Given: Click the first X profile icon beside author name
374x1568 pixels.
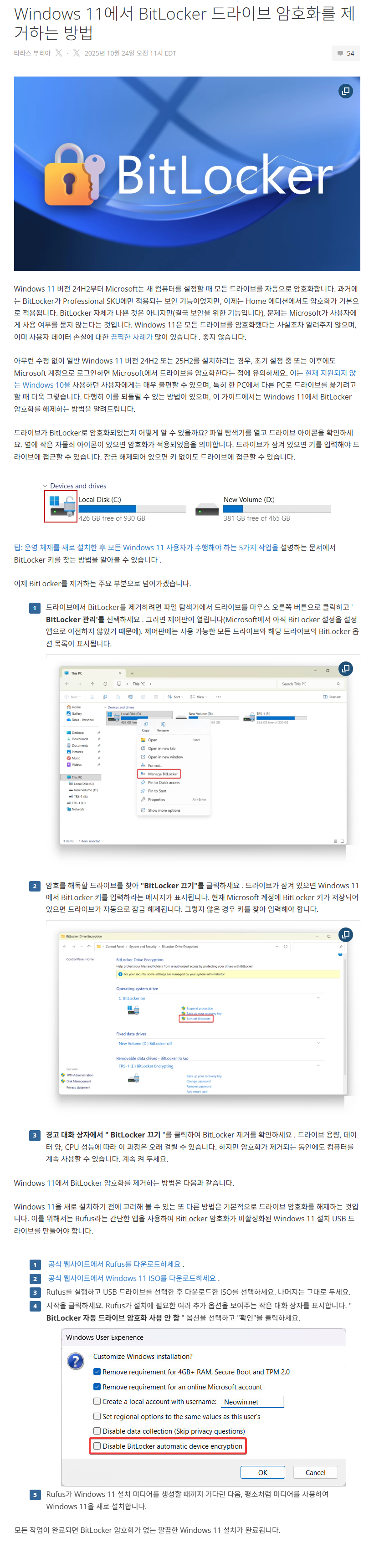Looking at the screenshot, I should point(58,53).
